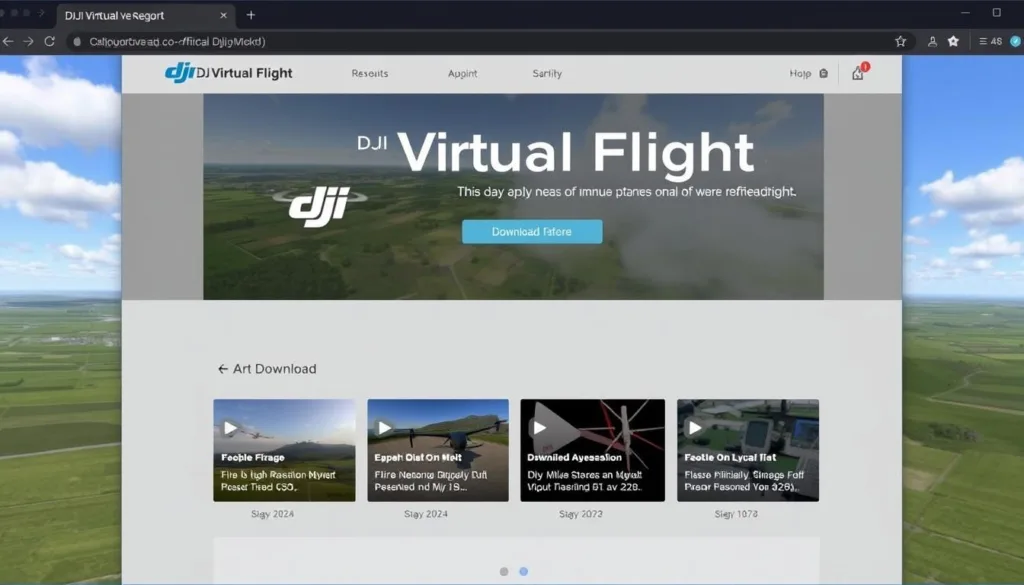This screenshot has width=1024, height=585.
Task: Click the small icon beside Holp
Action: pos(824,74)
